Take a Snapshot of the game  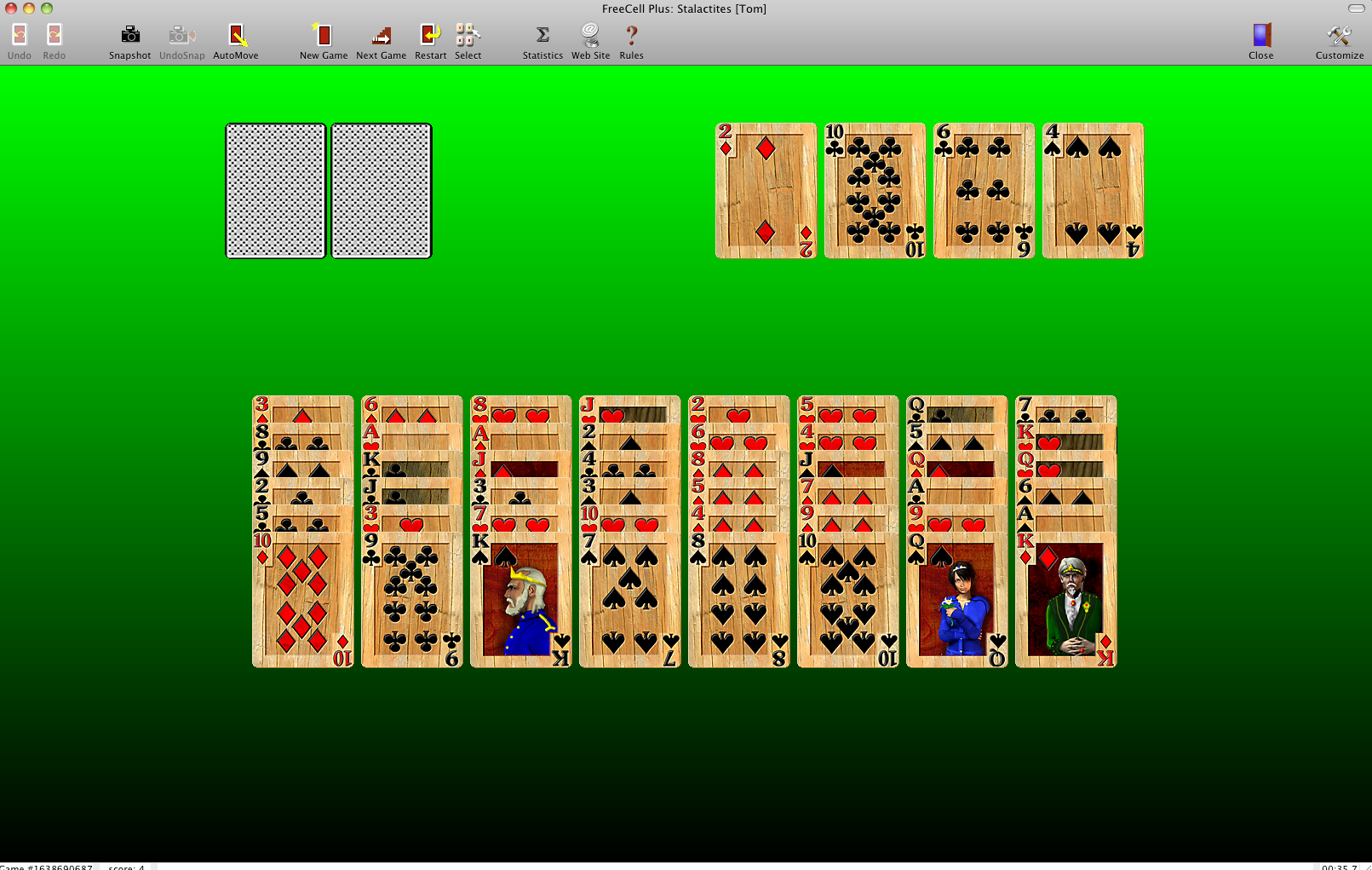tap(129, 36)
